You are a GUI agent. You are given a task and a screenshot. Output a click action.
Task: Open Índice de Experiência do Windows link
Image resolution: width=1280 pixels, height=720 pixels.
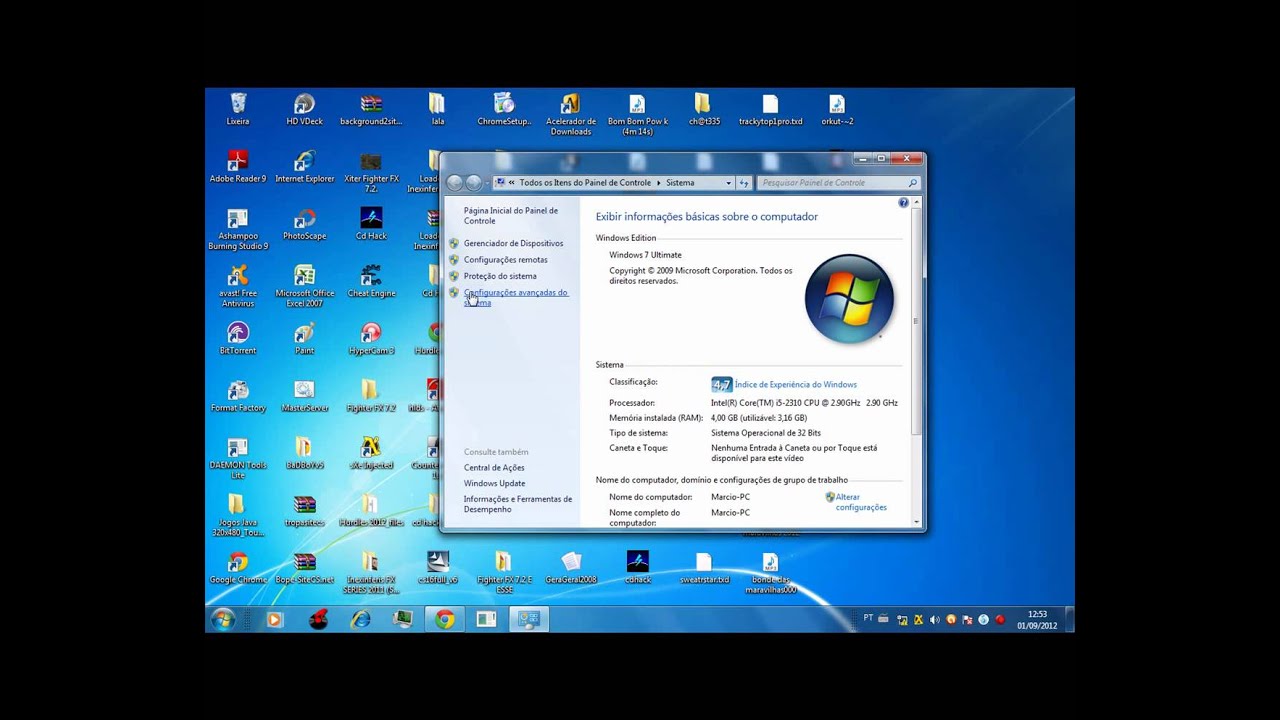(x=795, y=385)
